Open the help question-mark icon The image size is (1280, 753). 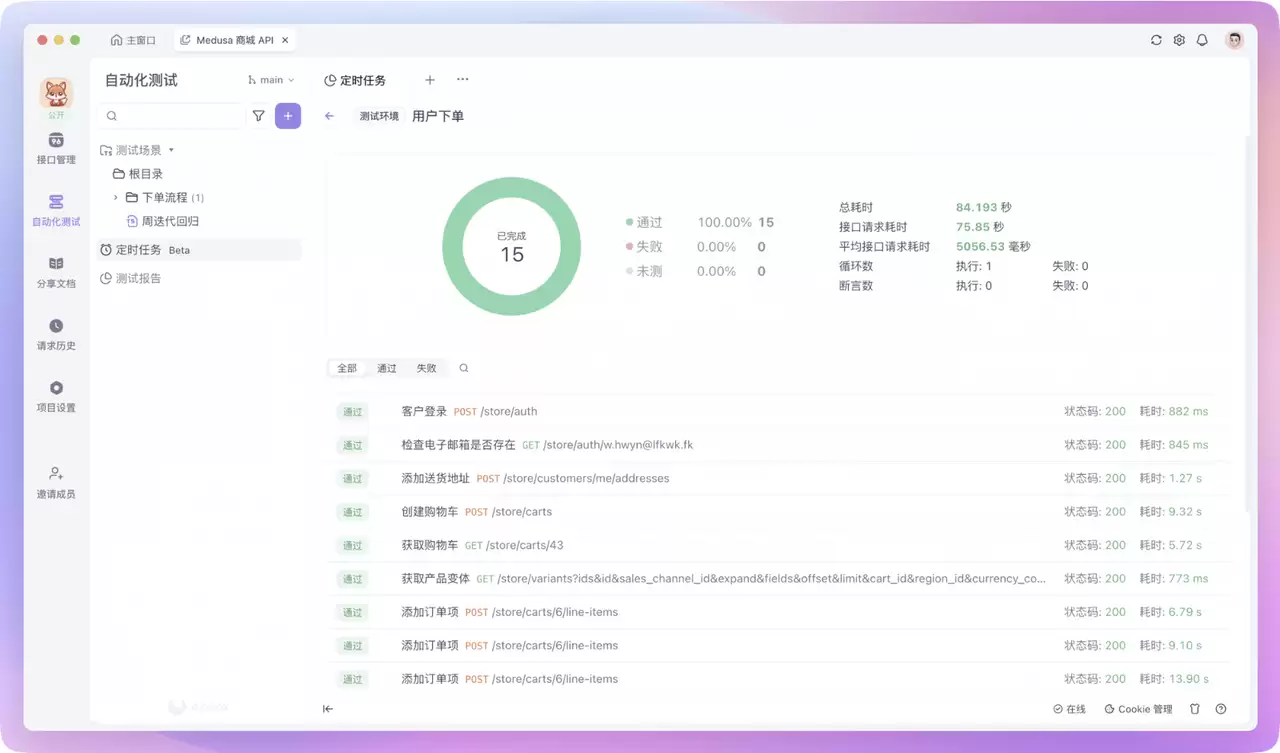[1221, 709]
